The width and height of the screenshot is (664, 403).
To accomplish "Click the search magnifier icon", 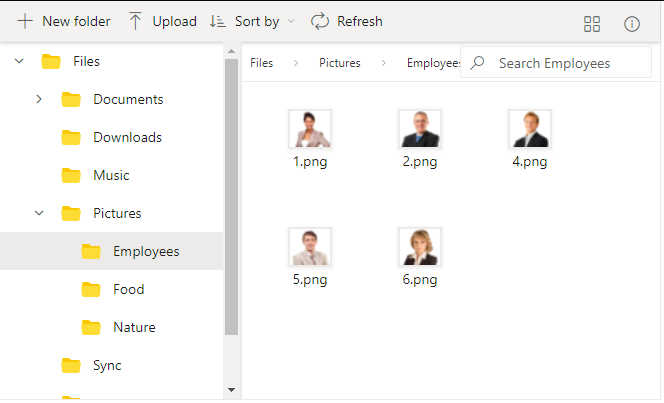I will (477, 63).
